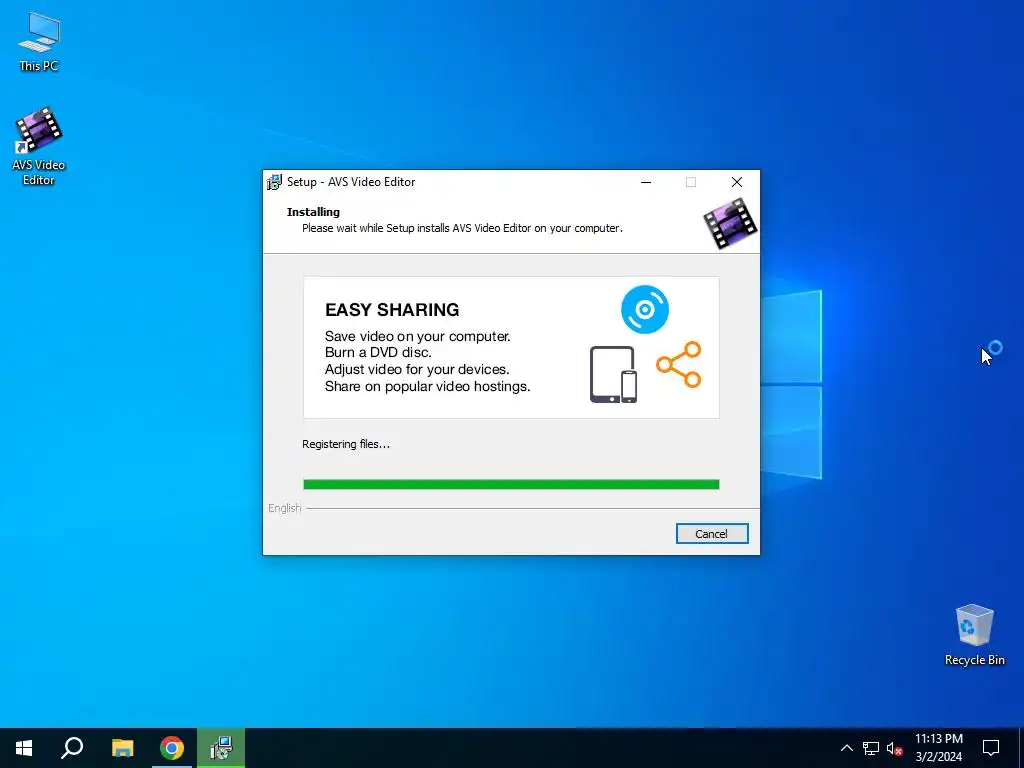The image size is (1024, 768).
Task: Close the Setup - AVS Video Editor window
Action: coord(737,182)
